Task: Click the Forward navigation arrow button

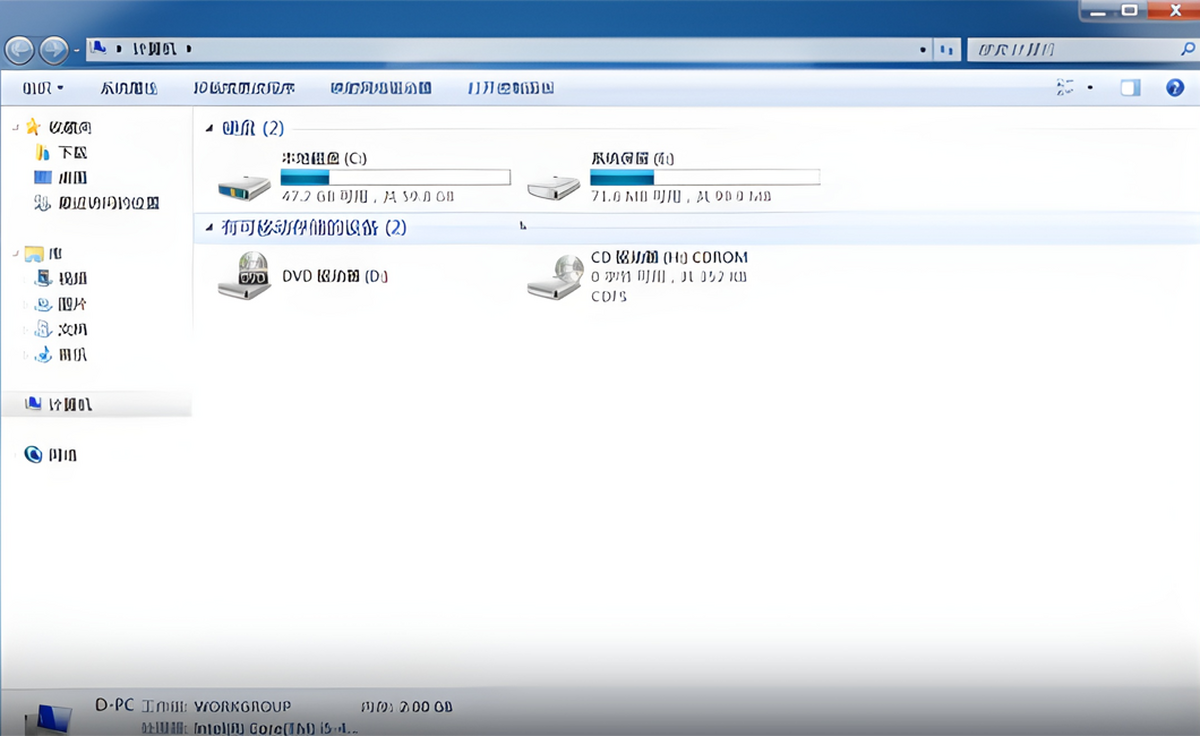Action: tap(54, 49)
